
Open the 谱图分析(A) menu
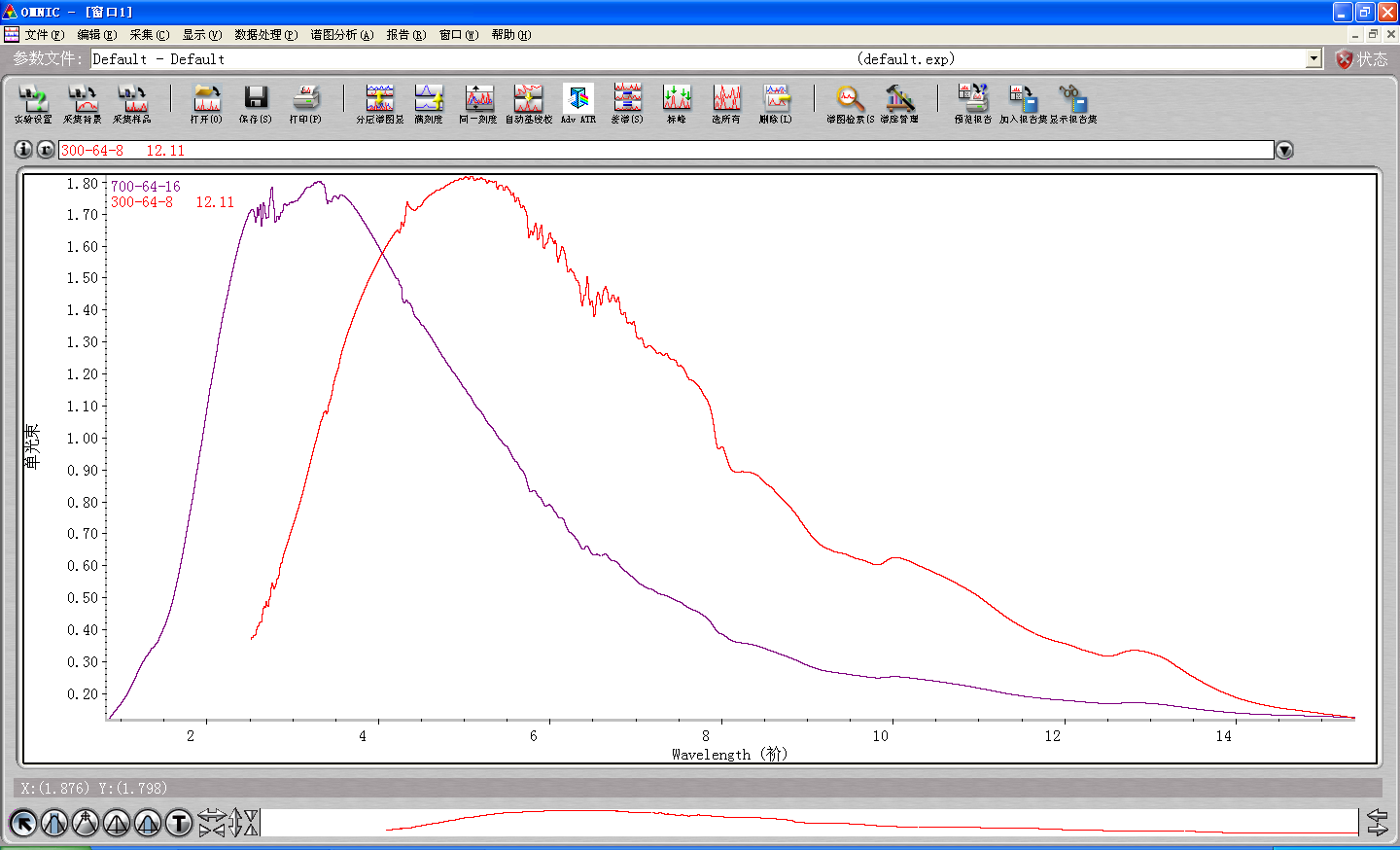tap(342, 34)
